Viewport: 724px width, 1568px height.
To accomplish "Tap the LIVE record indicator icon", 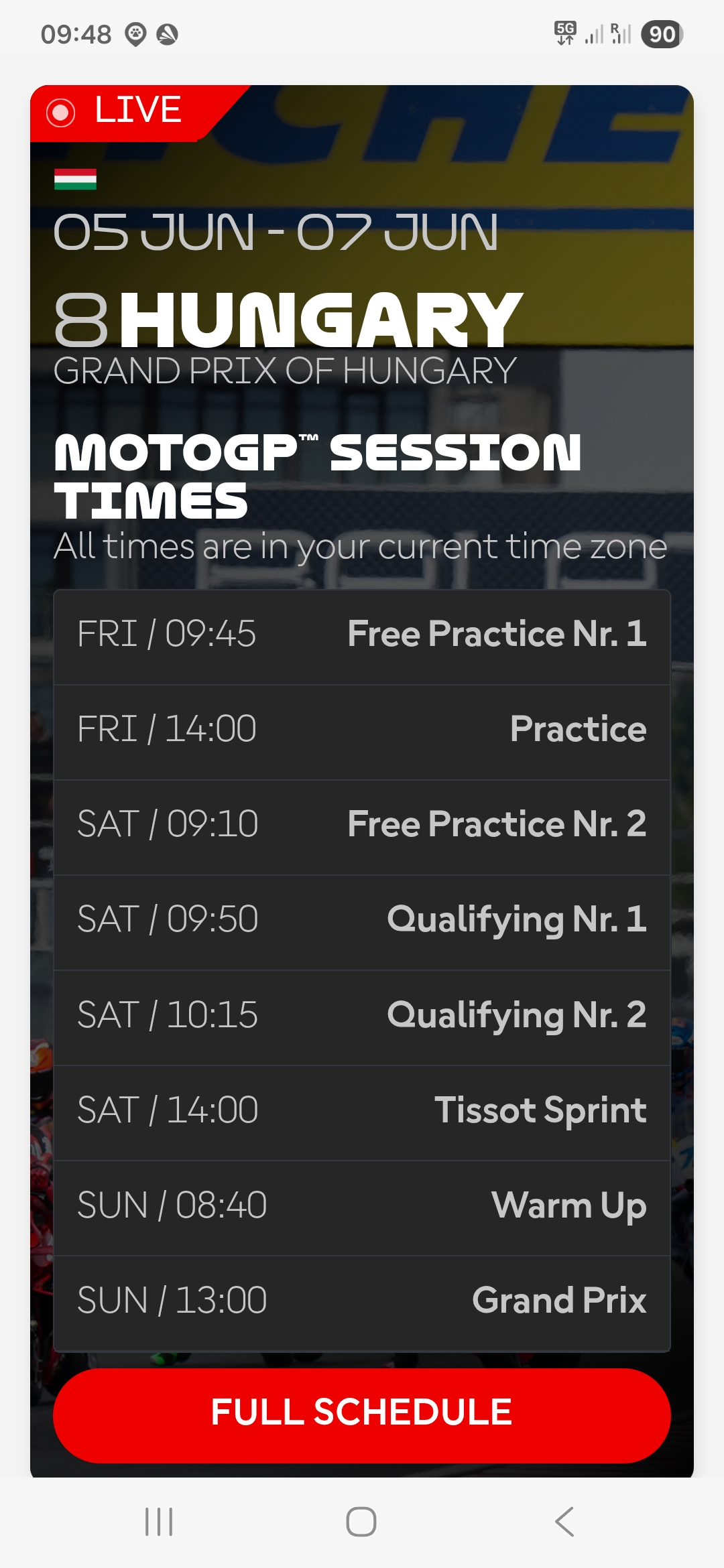I will [60, 113].
